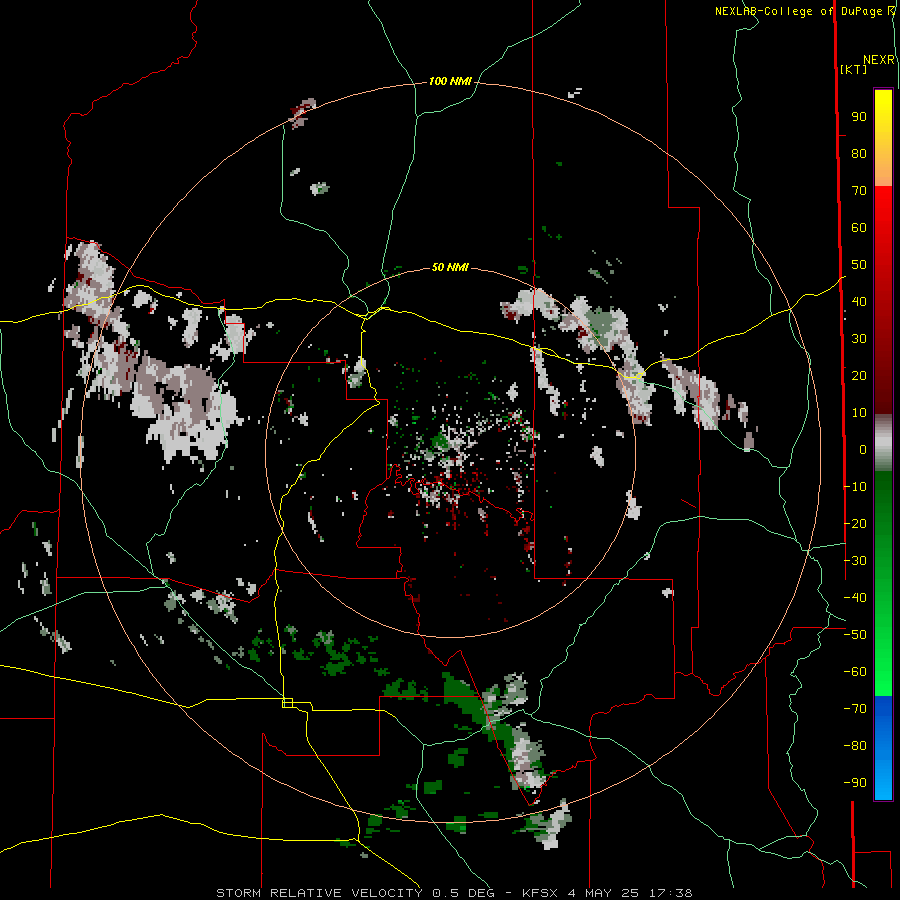Click the 70 value on velocity scale
This screenshot has width=900, height=900.
tap(859, 191)
